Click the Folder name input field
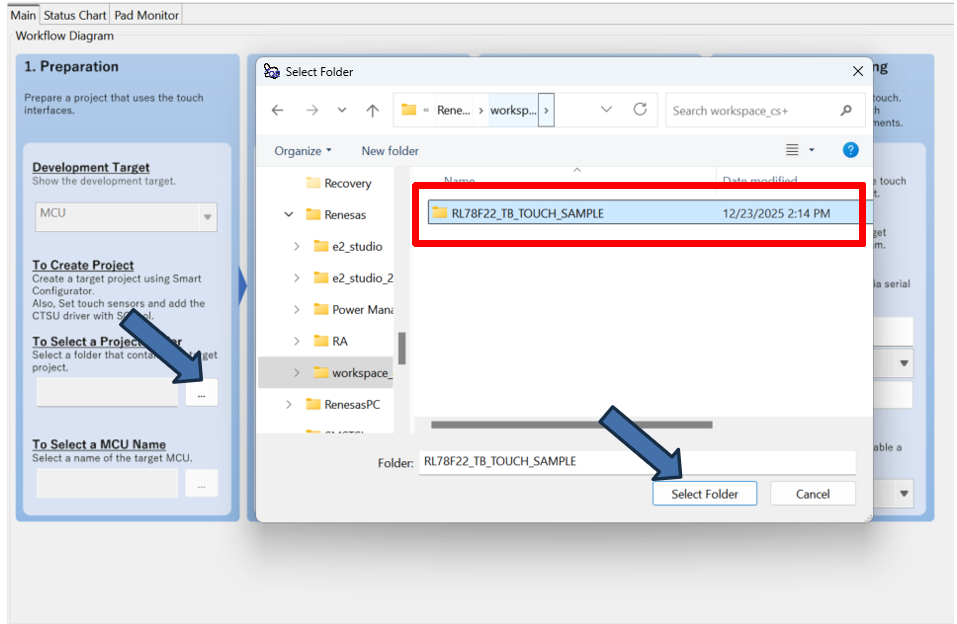 point(637,462)
